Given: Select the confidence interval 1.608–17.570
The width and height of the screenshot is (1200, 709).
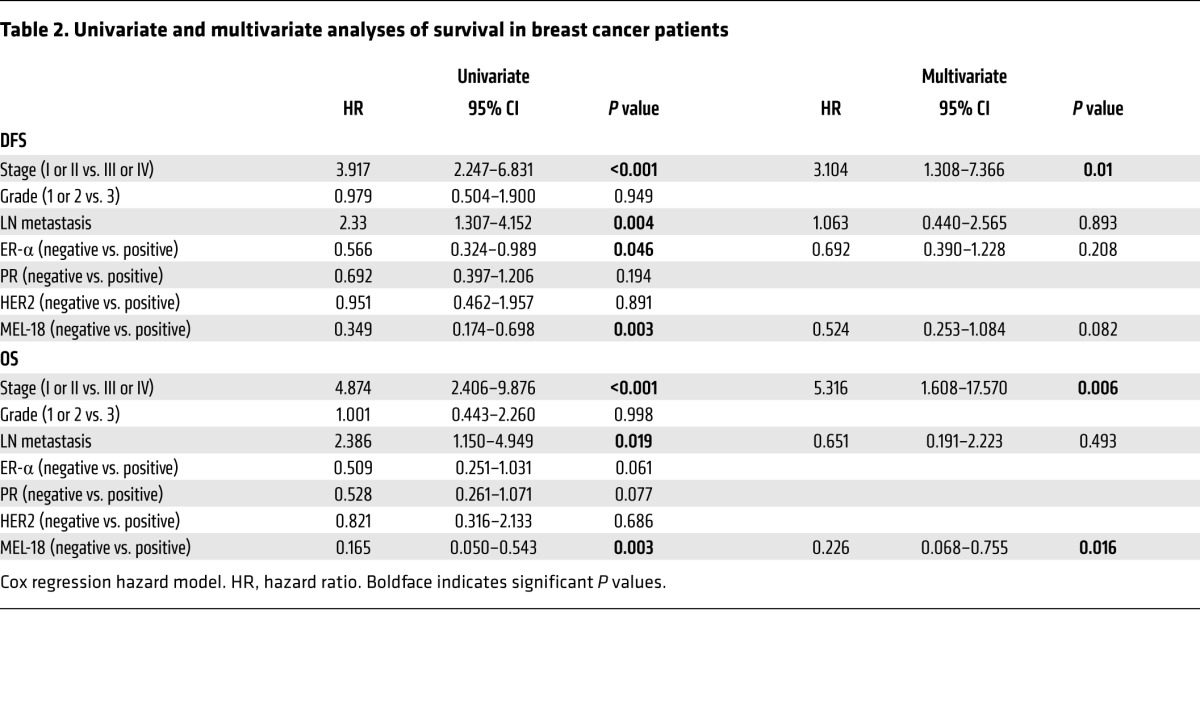Looking at the screenshot, I should 963,388.
